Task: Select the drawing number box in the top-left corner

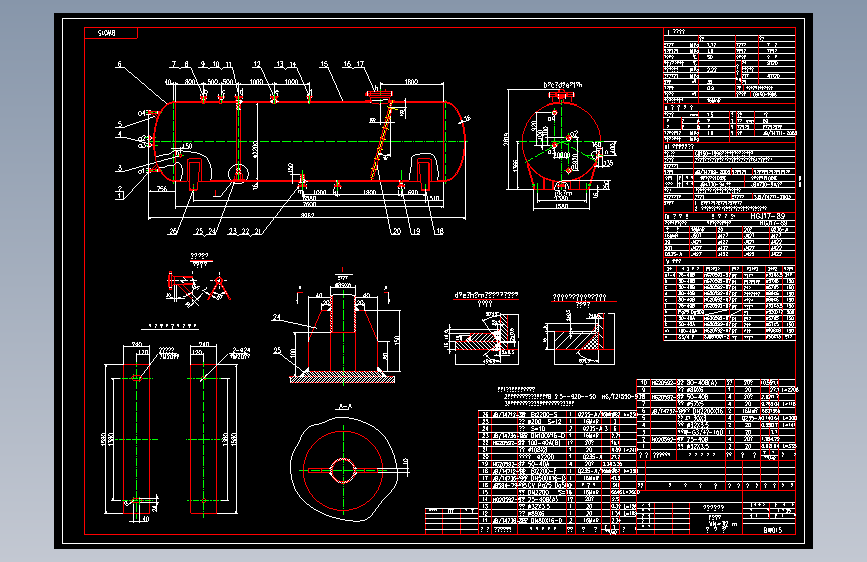Action: 111,33
